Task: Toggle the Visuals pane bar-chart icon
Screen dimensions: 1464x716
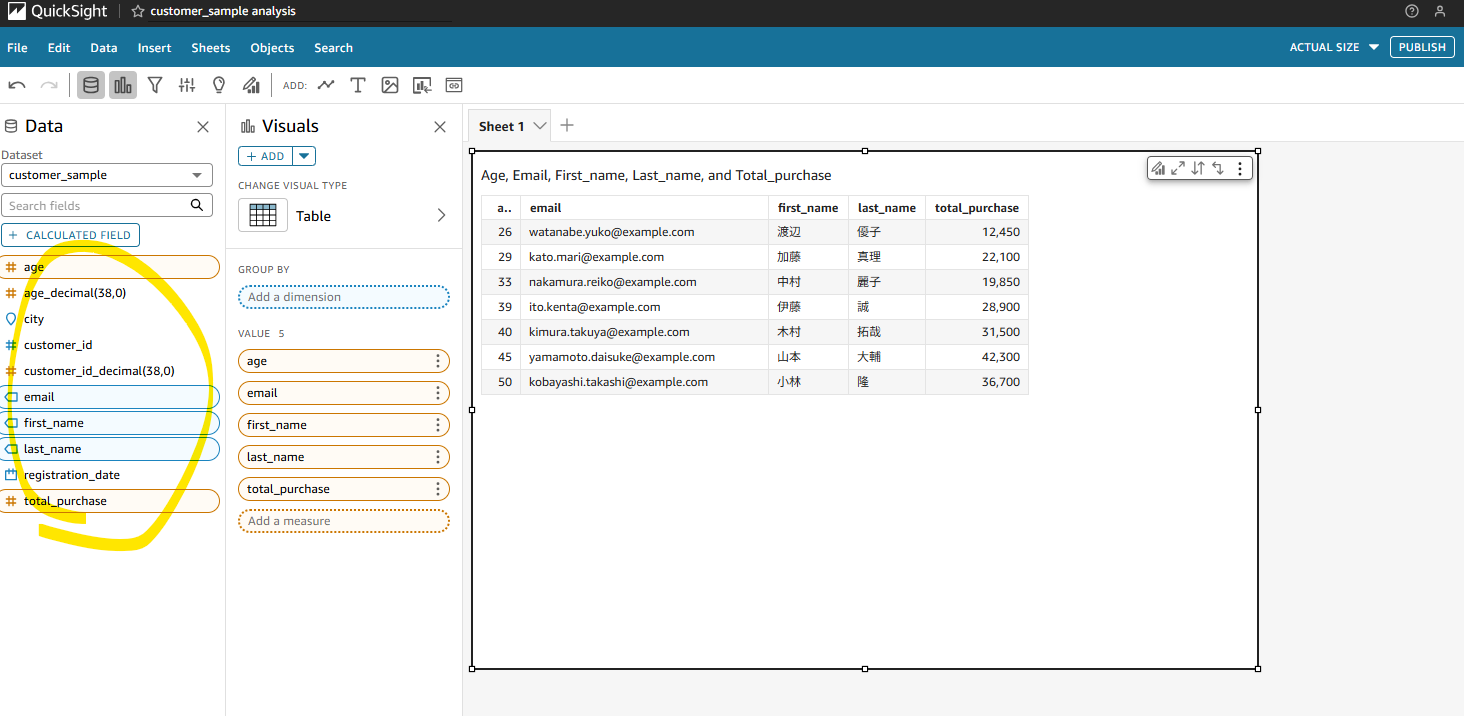Action: coord(123,85)
